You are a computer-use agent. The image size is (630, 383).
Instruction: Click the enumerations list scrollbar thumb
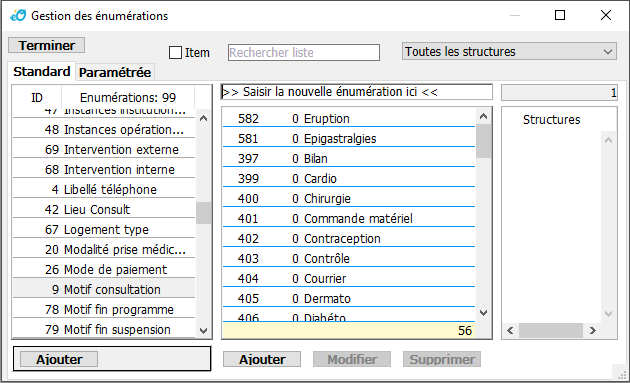click(x=203, y=213)
